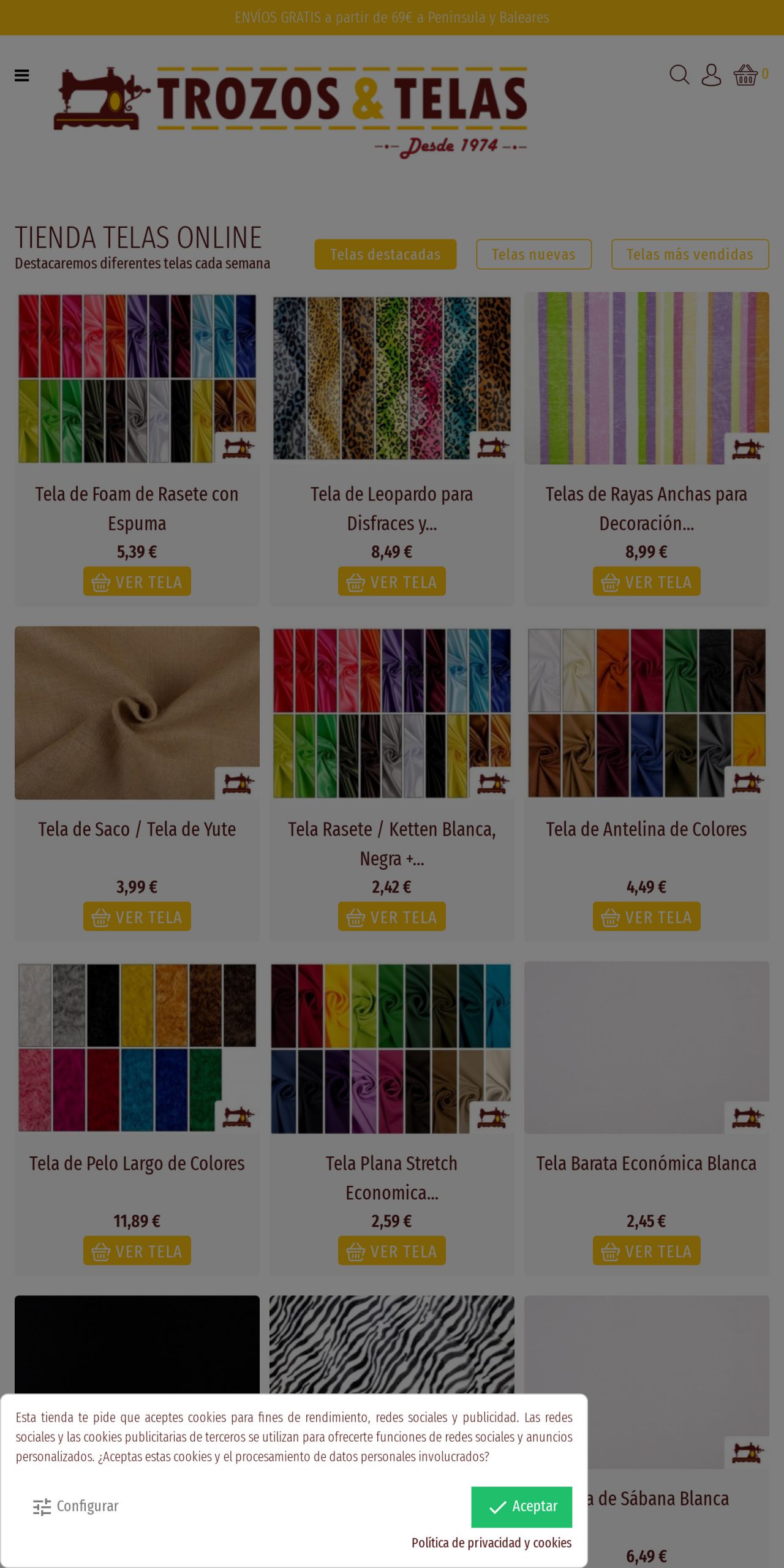Click VER TELA under Tela de Foam
Viewport: 784px width, 1568px height.
pos(137,581)
